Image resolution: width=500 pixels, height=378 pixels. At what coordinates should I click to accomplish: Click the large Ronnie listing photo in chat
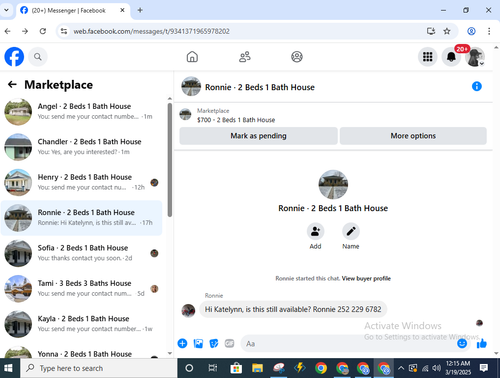coord(333,185)
